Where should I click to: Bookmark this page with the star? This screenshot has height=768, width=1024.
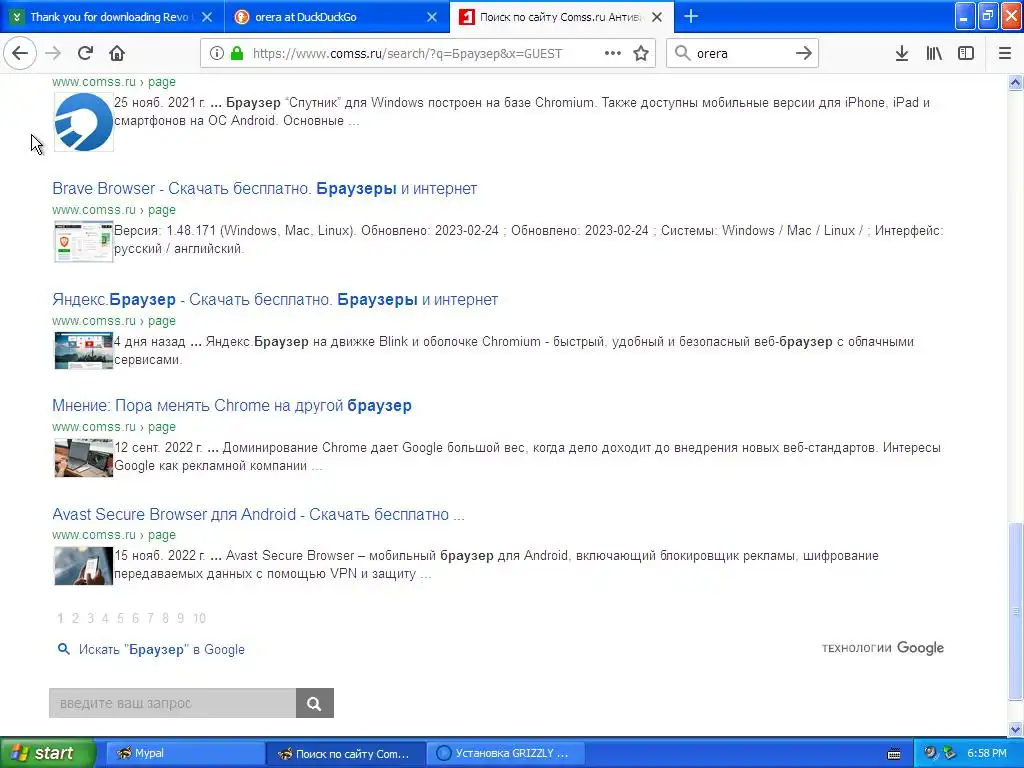641,54
